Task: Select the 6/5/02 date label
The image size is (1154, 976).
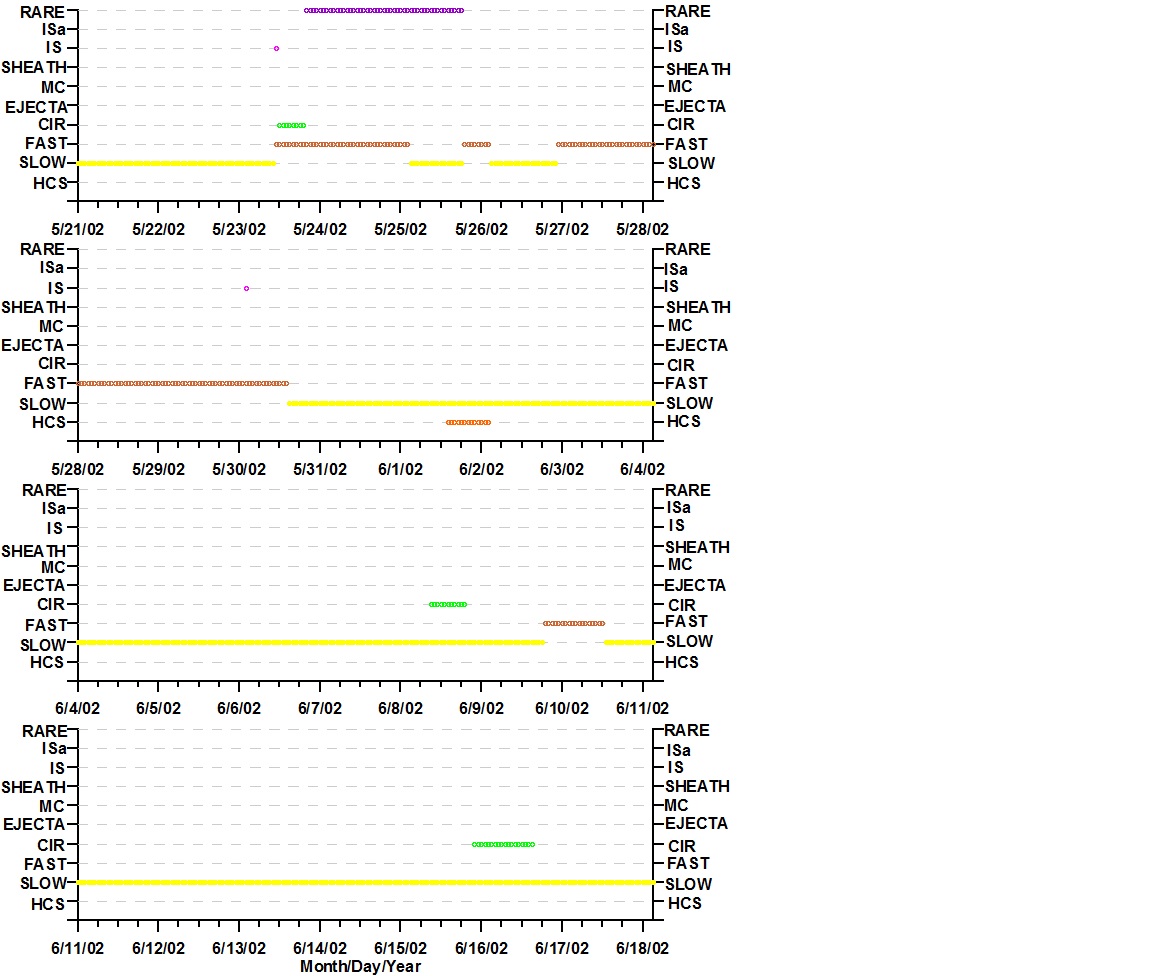Action: (x=158, y=708)
